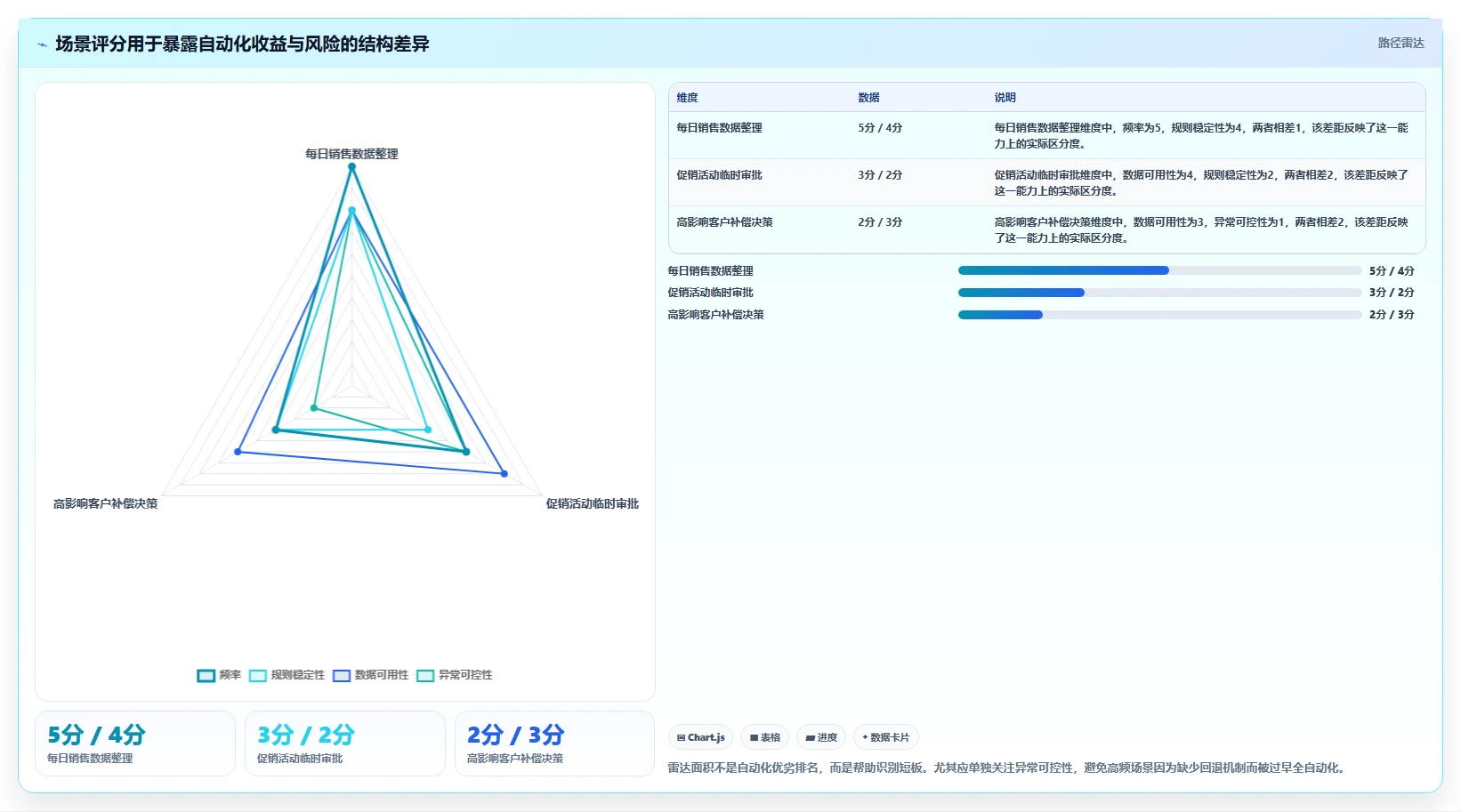Click the 说明 column header
The height and width of the screenshot is (812, 1461).
(1005, 98)
